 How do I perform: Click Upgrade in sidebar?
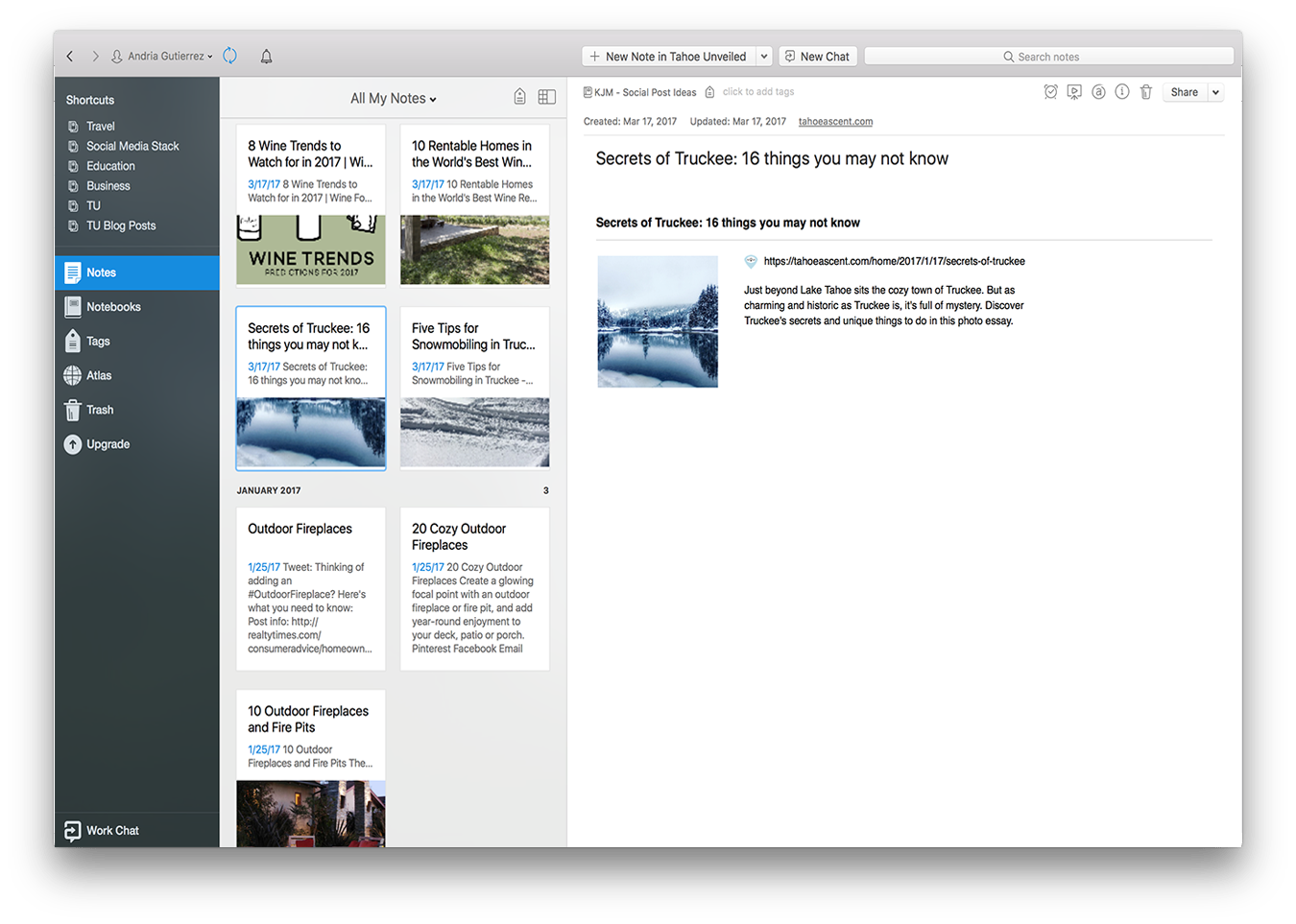pos(136,444)
